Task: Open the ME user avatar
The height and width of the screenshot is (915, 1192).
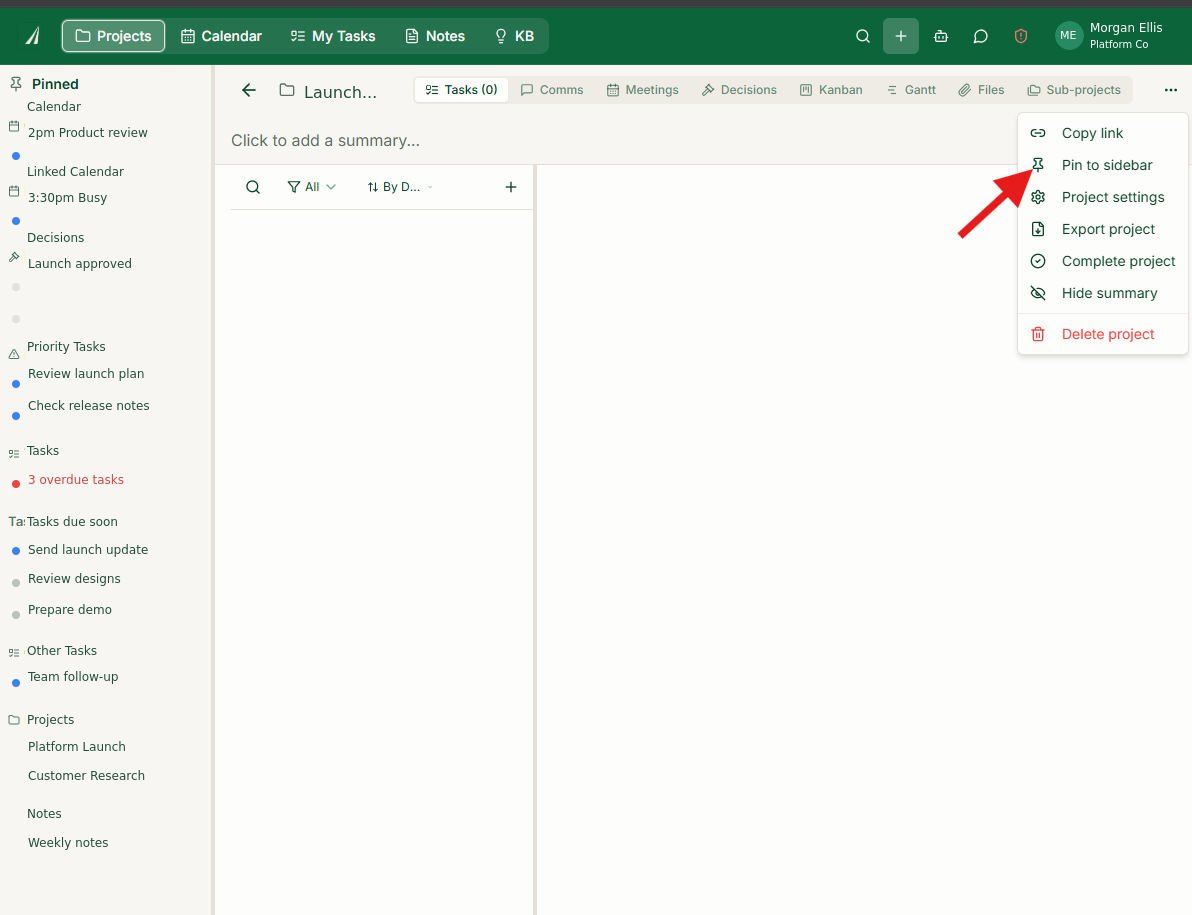Action: pos(1068,36)
